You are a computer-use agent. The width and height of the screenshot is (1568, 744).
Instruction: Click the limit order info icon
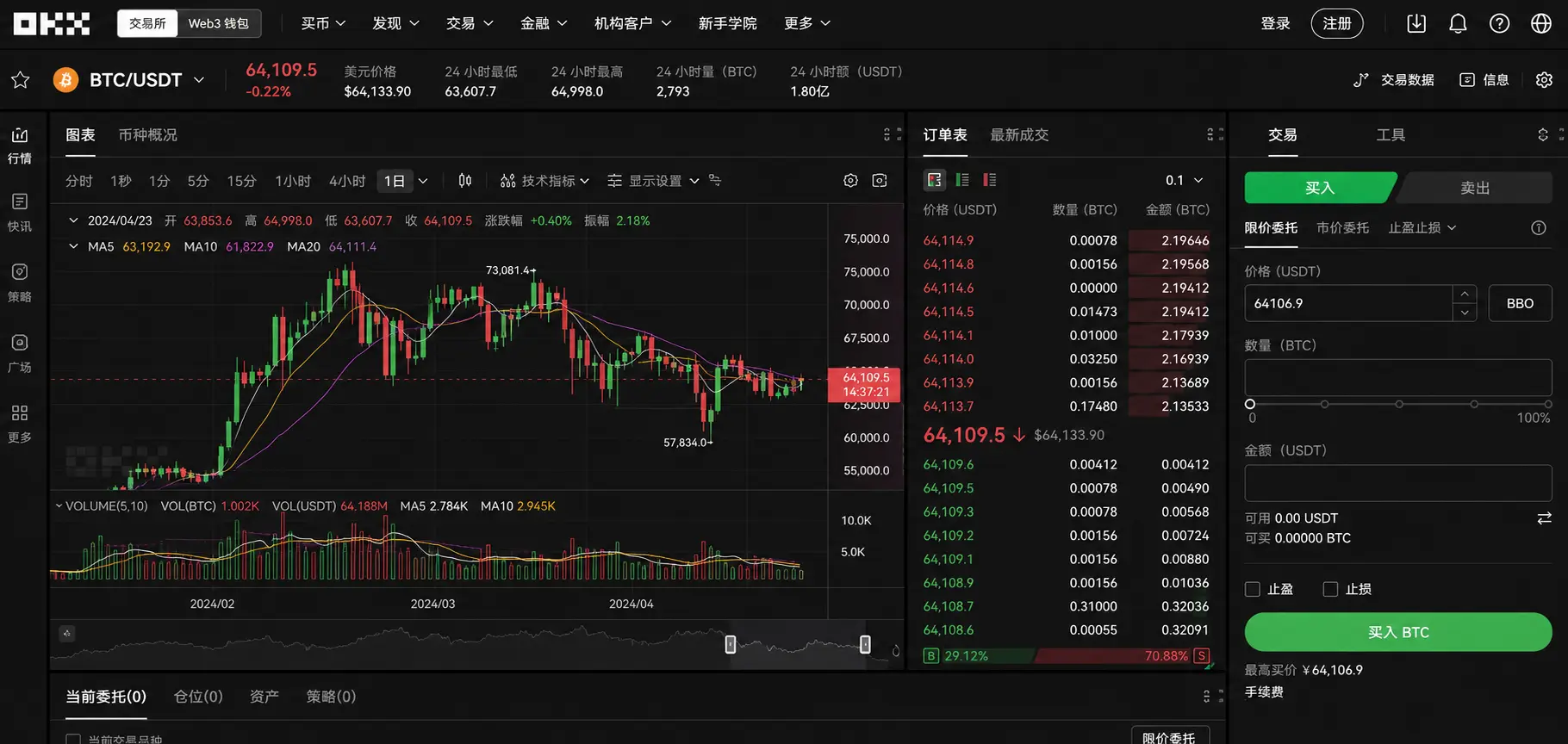[x=1539, y=228]
